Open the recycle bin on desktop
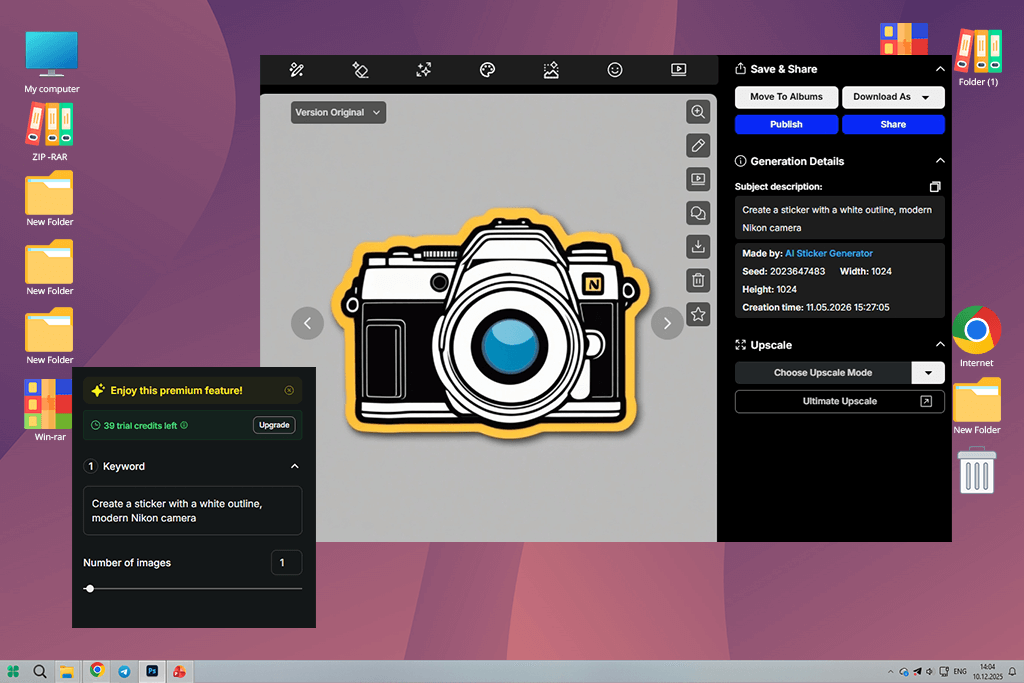 976,470
